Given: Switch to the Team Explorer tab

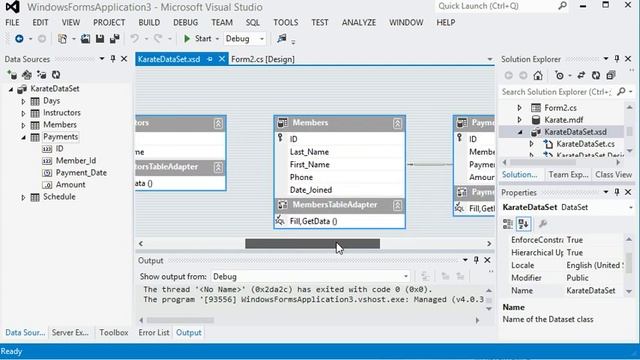Looking at the screenshot, I should pos(568,175).
